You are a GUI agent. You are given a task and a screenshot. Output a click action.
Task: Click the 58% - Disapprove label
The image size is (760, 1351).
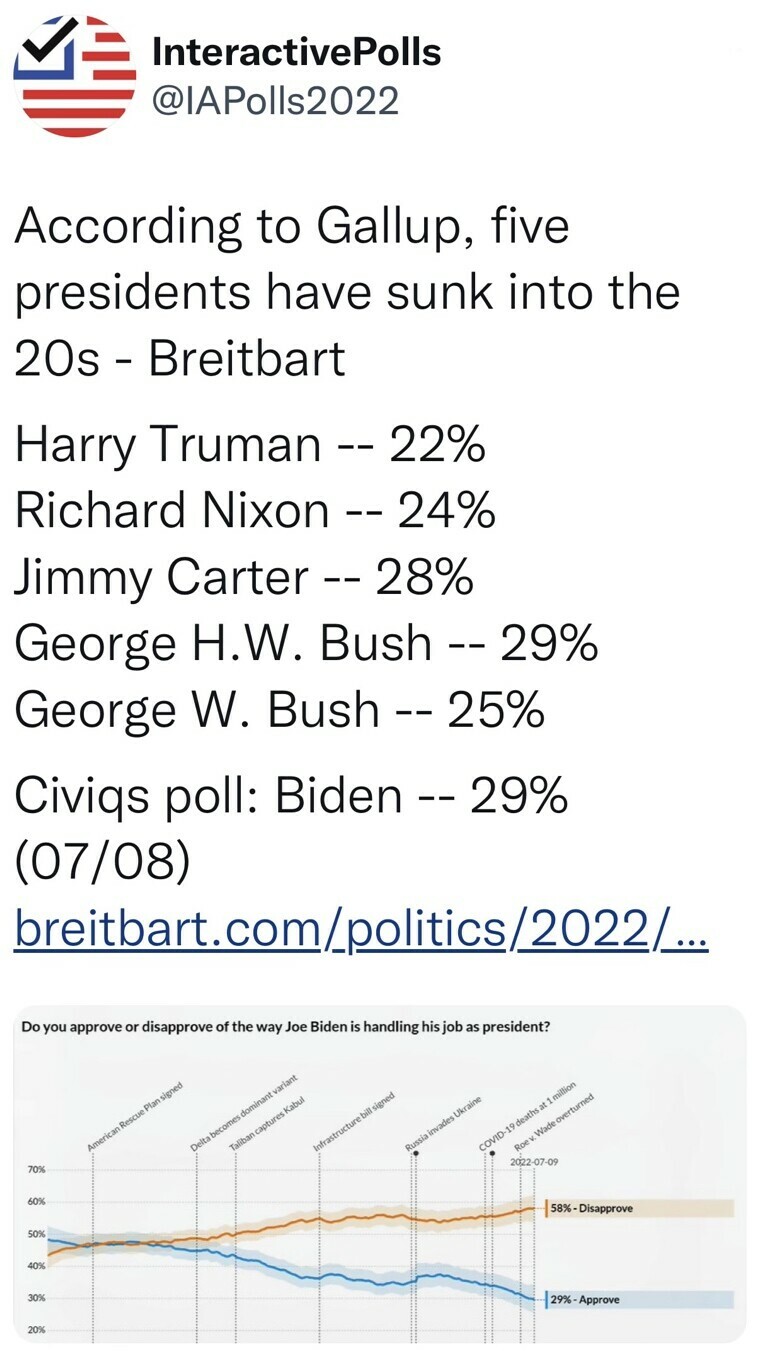592,1208
